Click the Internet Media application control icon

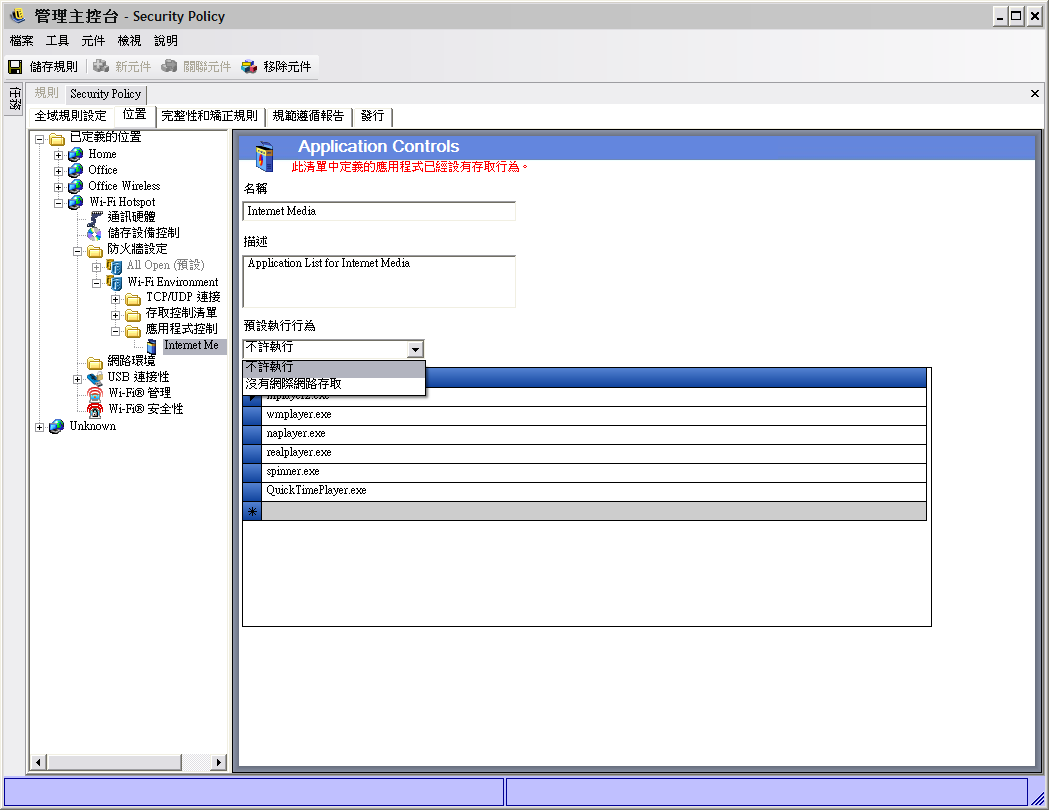[x=152, y=346]
